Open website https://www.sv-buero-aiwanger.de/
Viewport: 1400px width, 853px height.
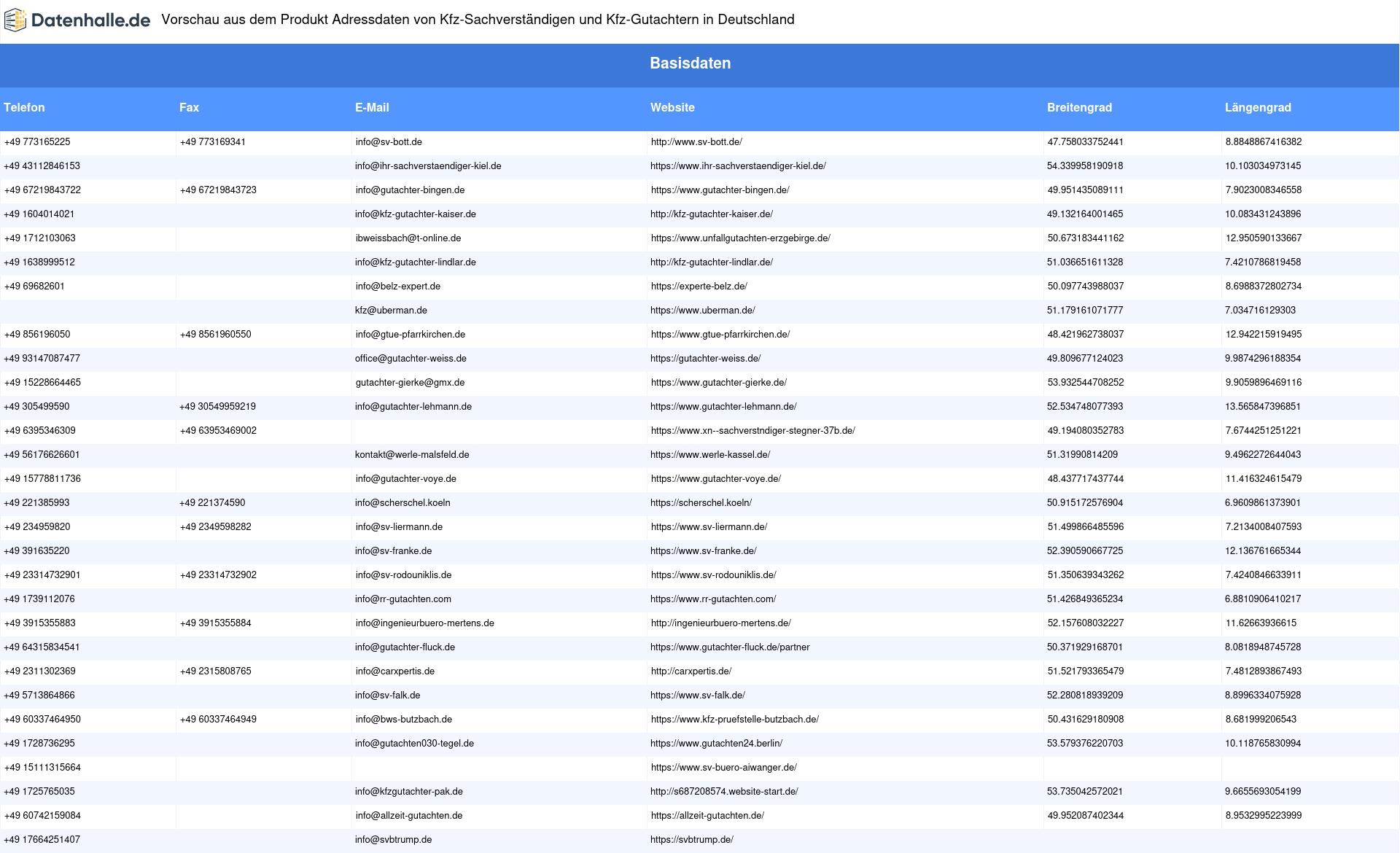[x=724, y=768]
